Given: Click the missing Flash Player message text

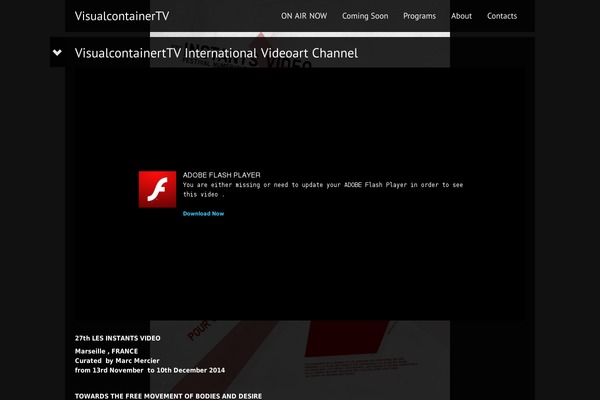Looking at the screenshot, I should (323, 189).
